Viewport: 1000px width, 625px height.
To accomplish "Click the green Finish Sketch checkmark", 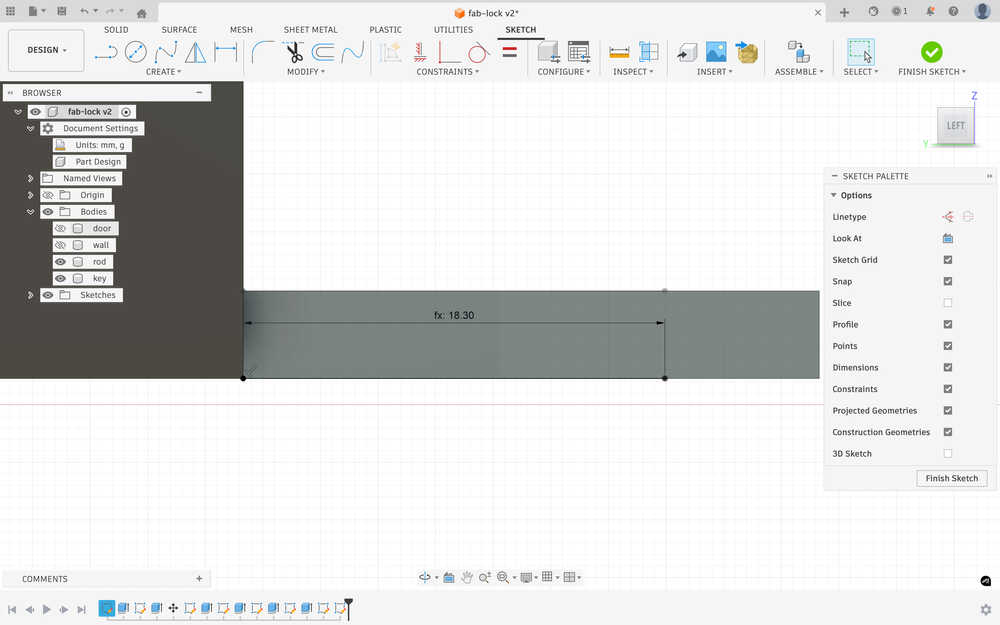I will [x=931, y=52].
